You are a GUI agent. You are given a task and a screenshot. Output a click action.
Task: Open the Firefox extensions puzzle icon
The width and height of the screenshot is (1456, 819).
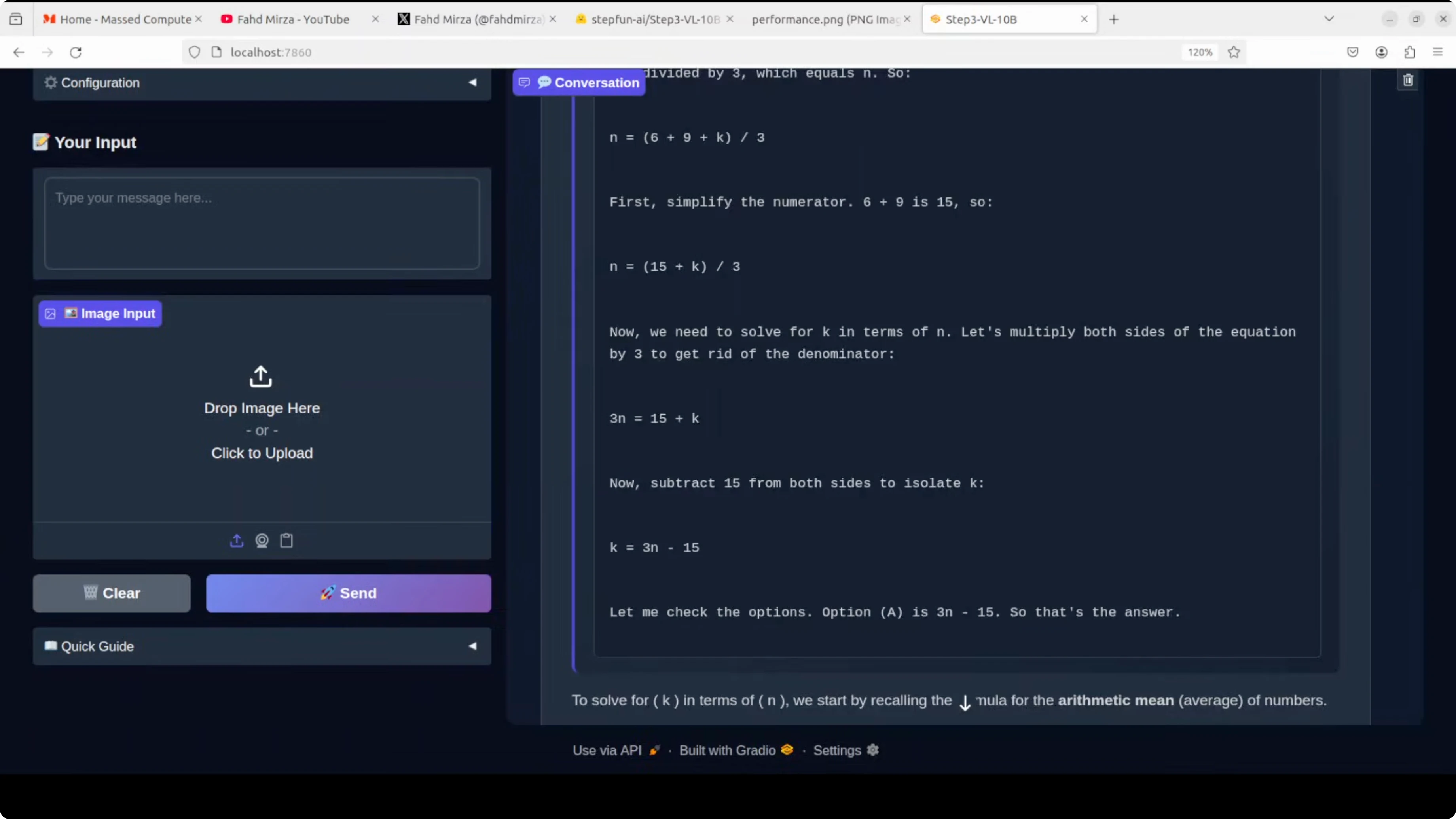click(1410, 52)
